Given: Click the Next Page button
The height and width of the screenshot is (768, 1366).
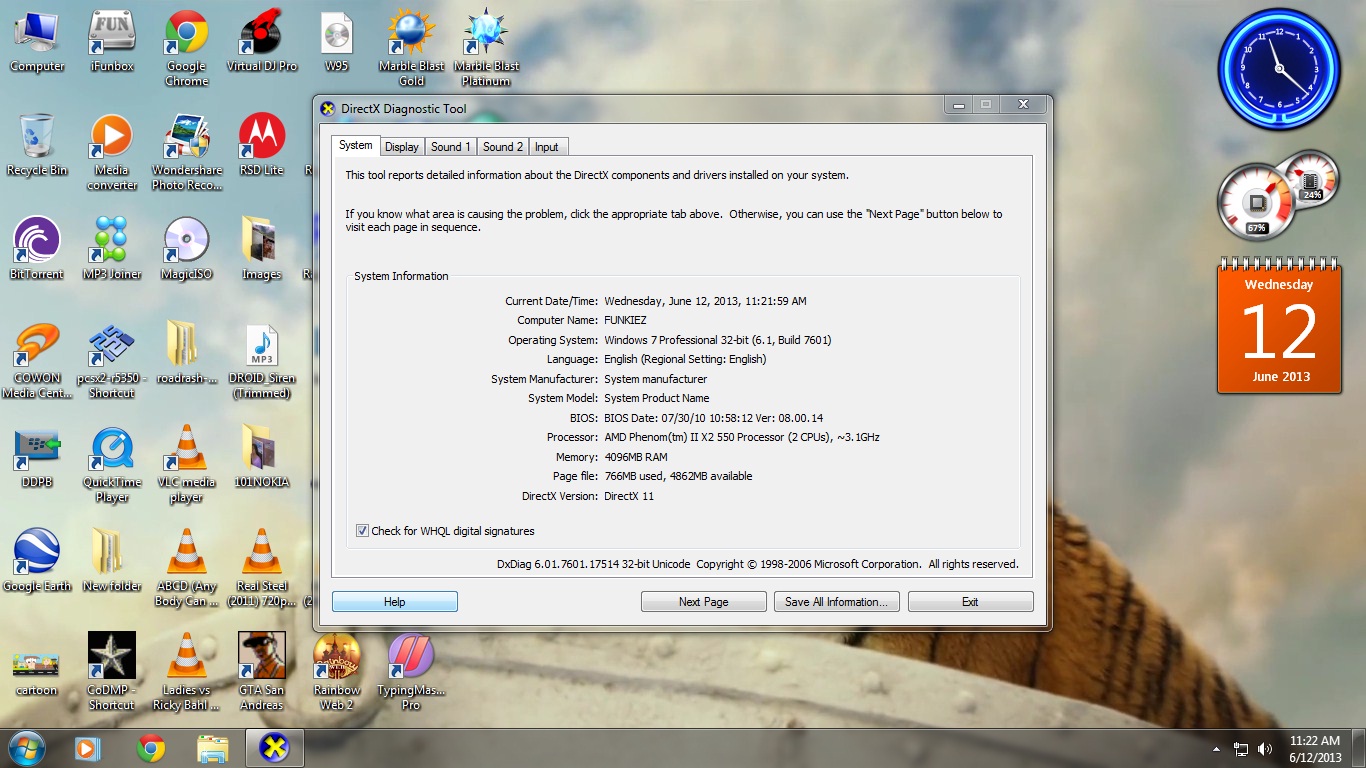Looking at the screenshot, I should pos(703,602).
